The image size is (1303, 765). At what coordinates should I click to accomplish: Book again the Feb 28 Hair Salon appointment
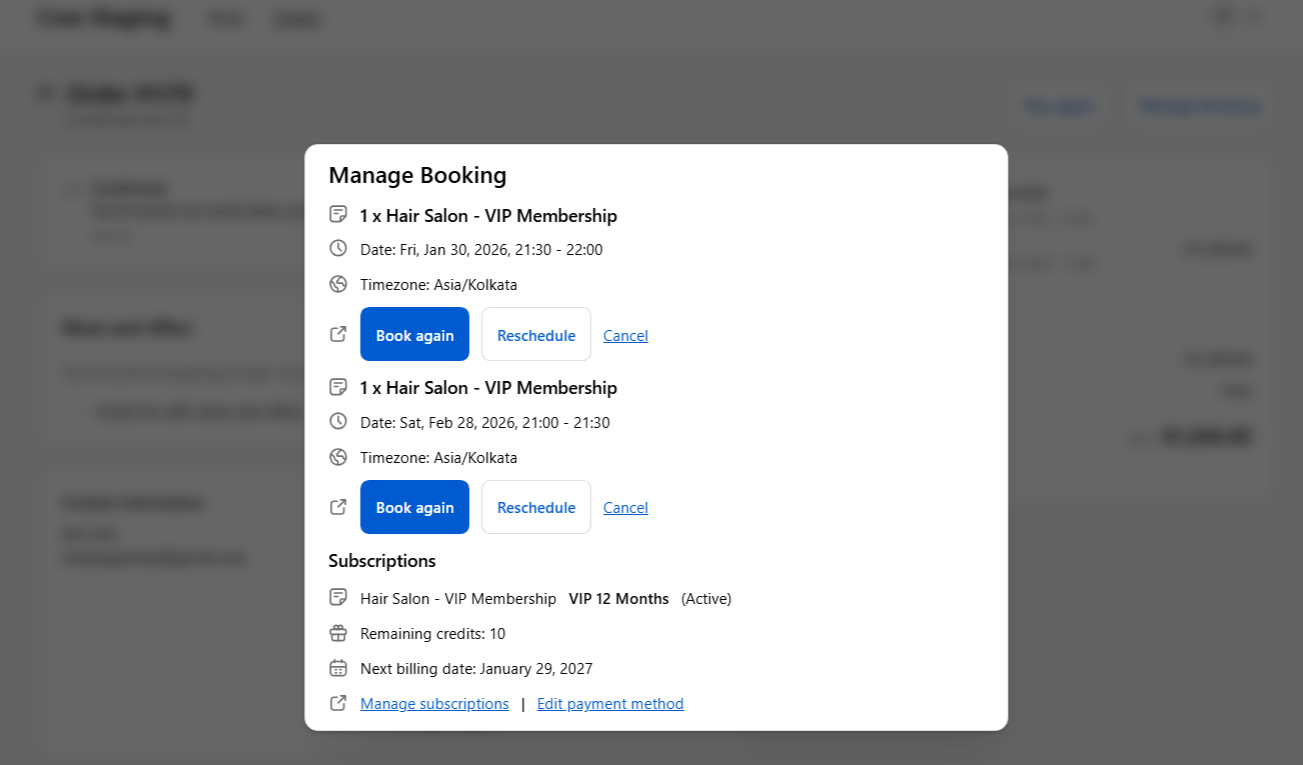point(414,507)
